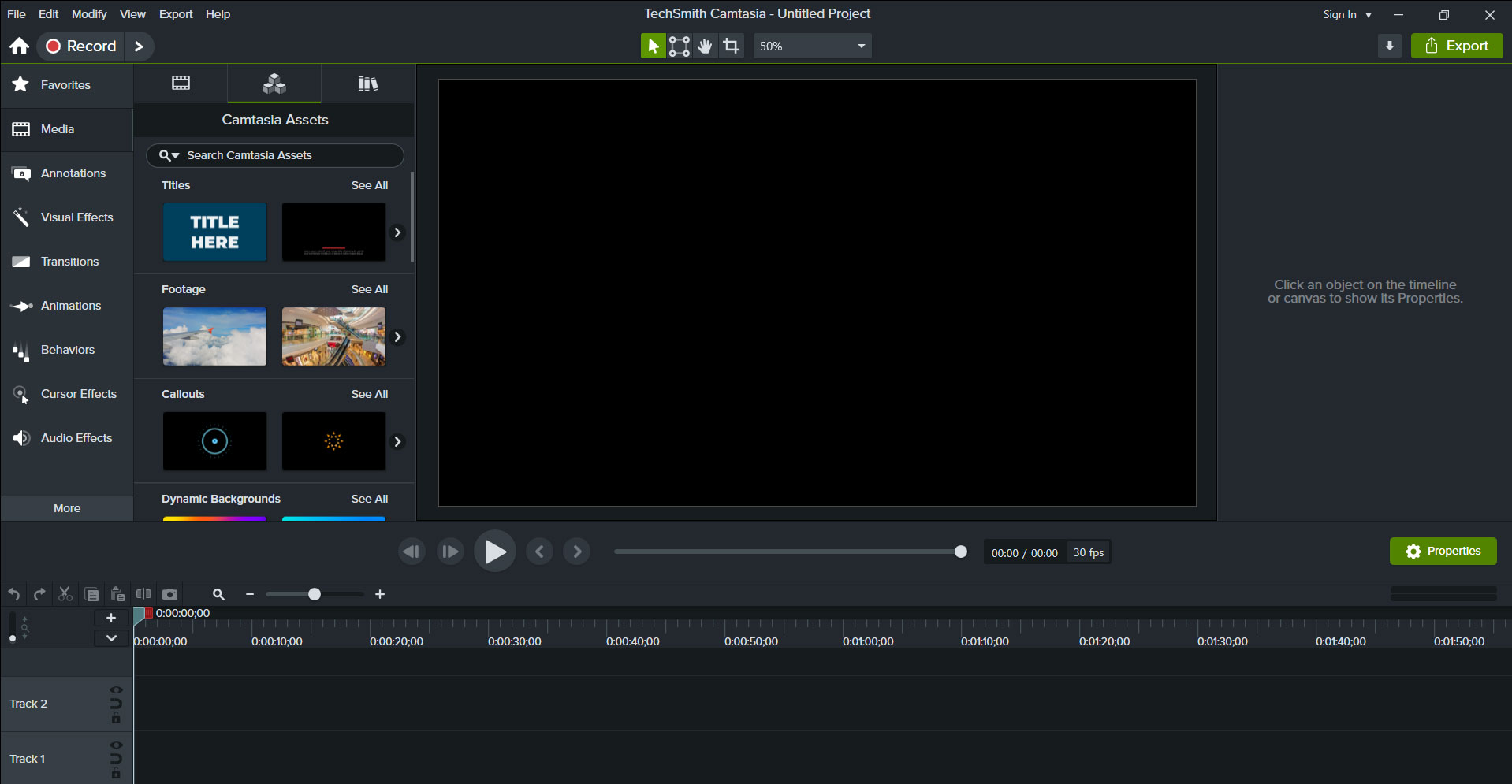Viewport: 1512px width, 784px height.
Task: Toggle Track 1 lock
Action: (x=116, y=773)
